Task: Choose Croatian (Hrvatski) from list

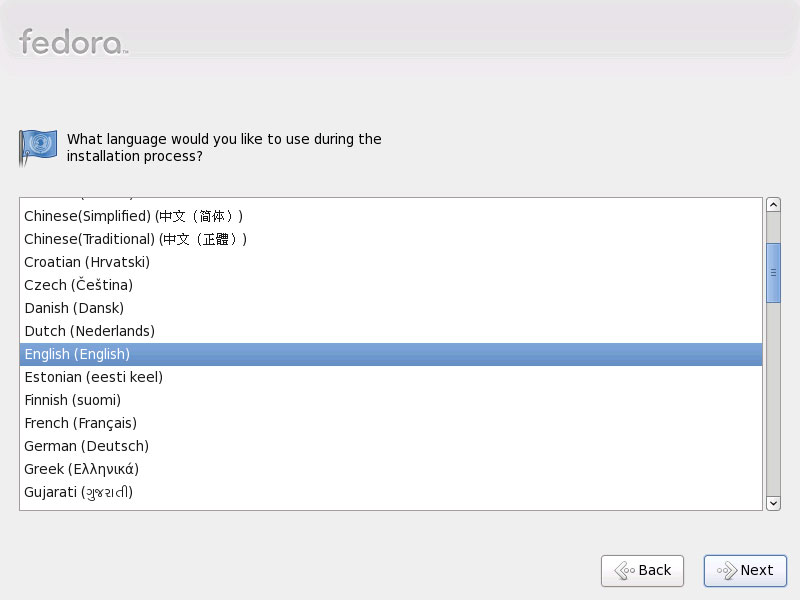Action: (x=391, y=262)
